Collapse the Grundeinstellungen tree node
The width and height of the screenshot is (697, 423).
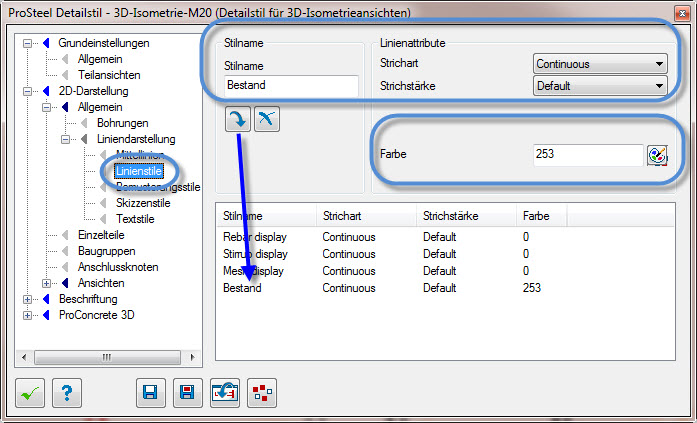pyautogui.click(x=28, y=44)
